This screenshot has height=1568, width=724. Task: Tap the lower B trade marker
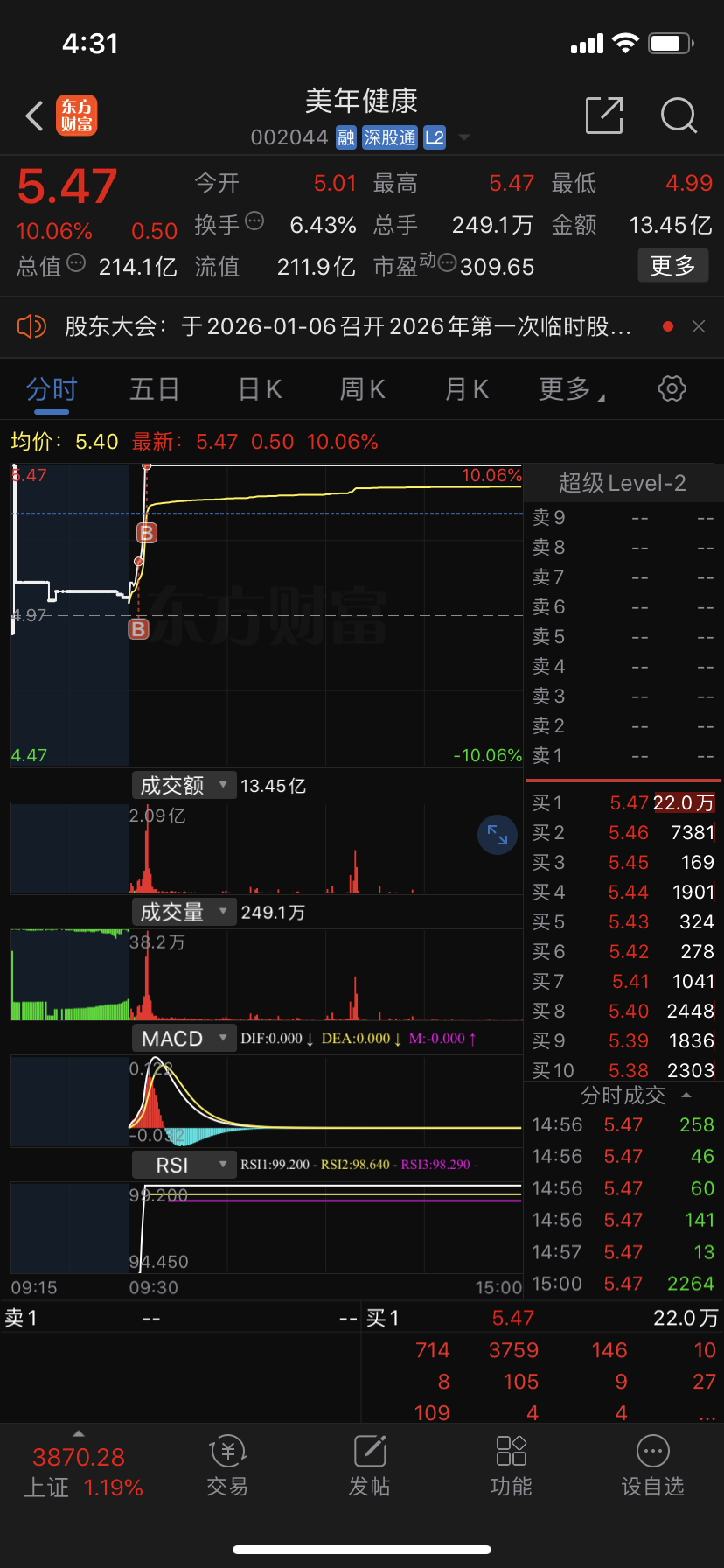[x=138, y=629]
